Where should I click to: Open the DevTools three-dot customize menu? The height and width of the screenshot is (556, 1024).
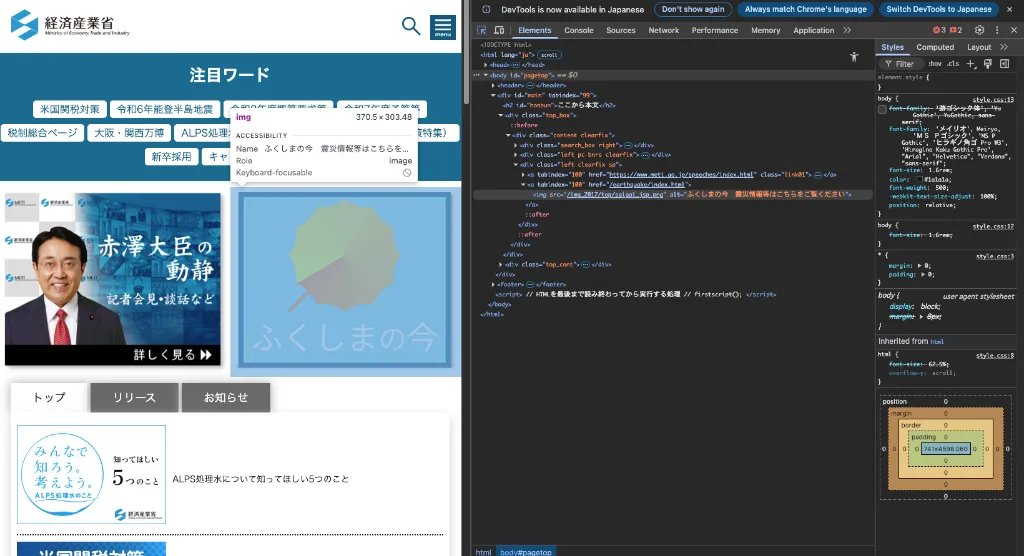click(997, 30)
